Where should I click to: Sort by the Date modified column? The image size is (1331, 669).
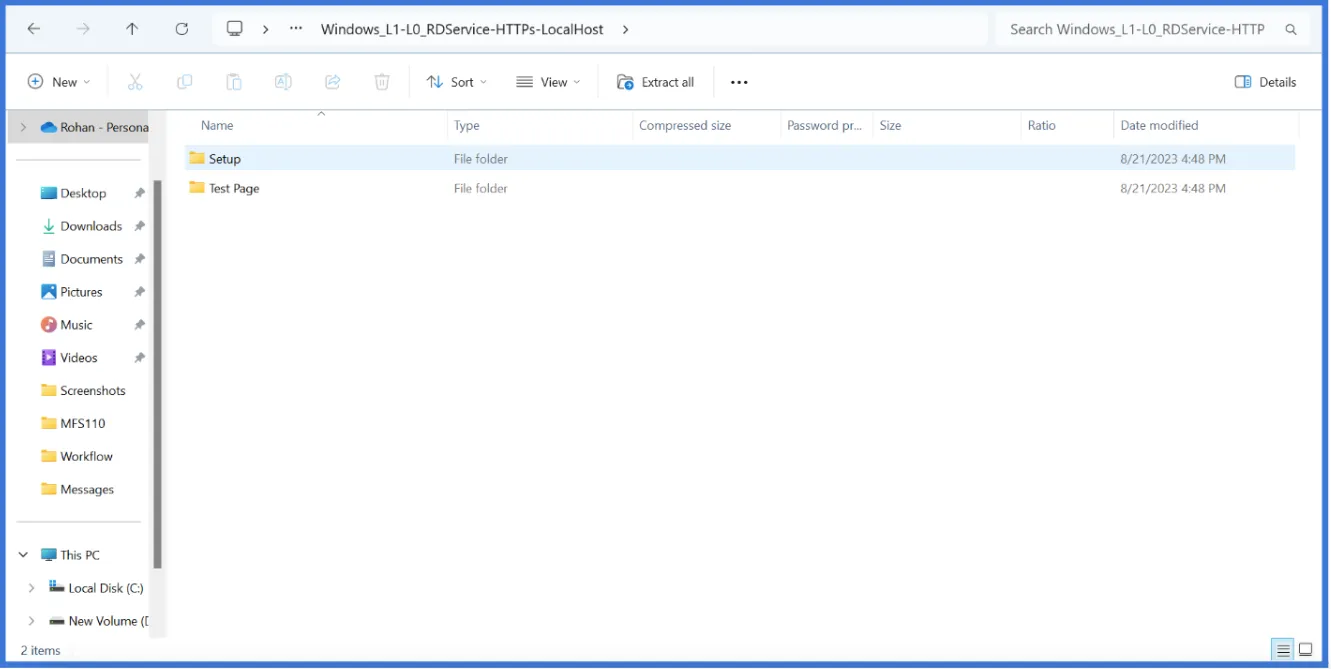tap(1159, 125)
